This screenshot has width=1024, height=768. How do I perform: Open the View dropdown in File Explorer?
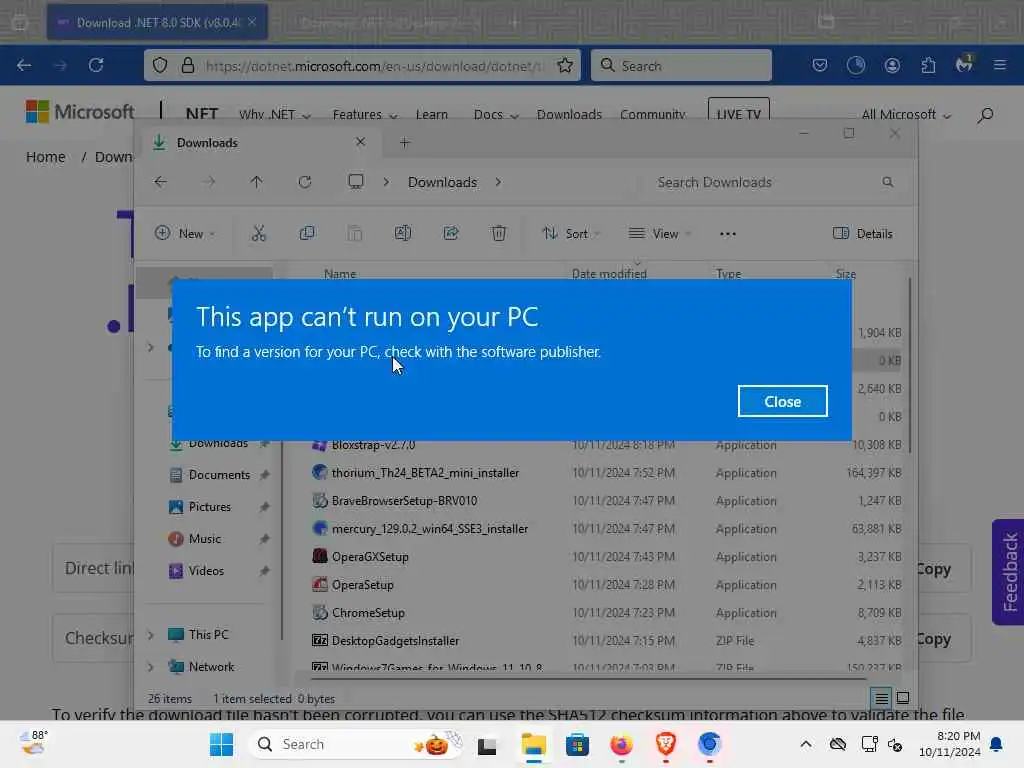pos(660,233)
